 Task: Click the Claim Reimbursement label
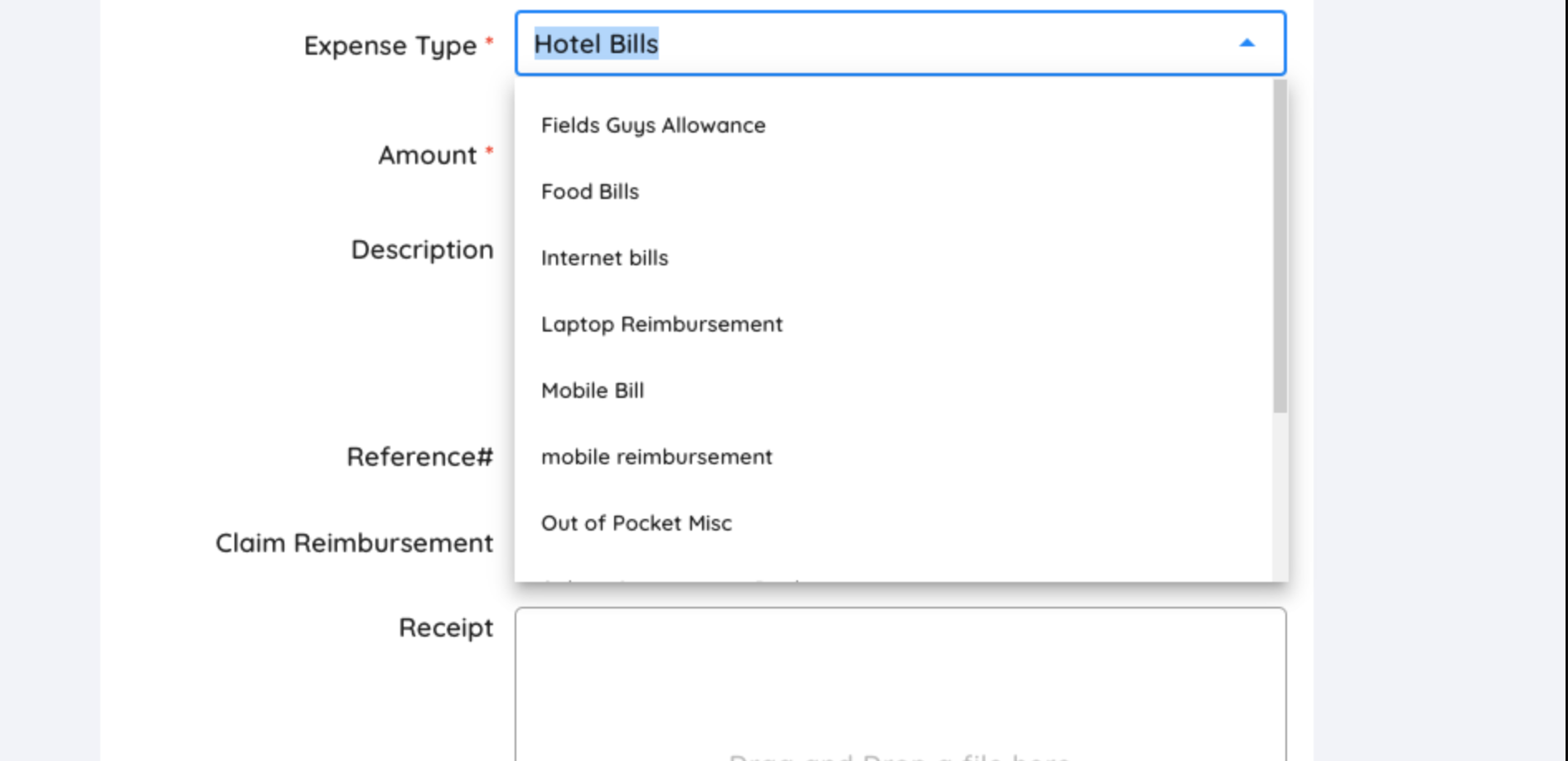(x=352, y=542)
